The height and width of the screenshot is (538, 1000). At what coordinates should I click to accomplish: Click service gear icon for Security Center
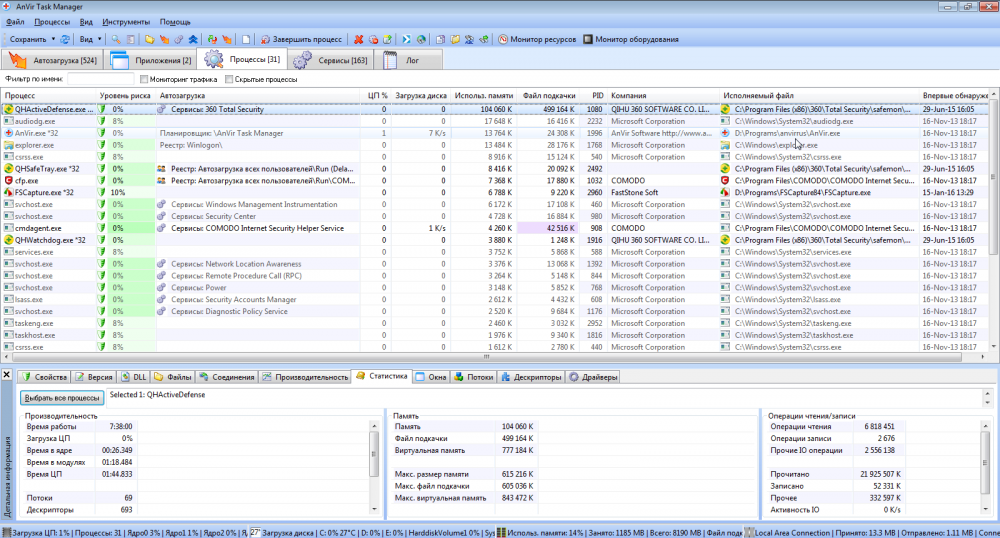click(162, 217)
